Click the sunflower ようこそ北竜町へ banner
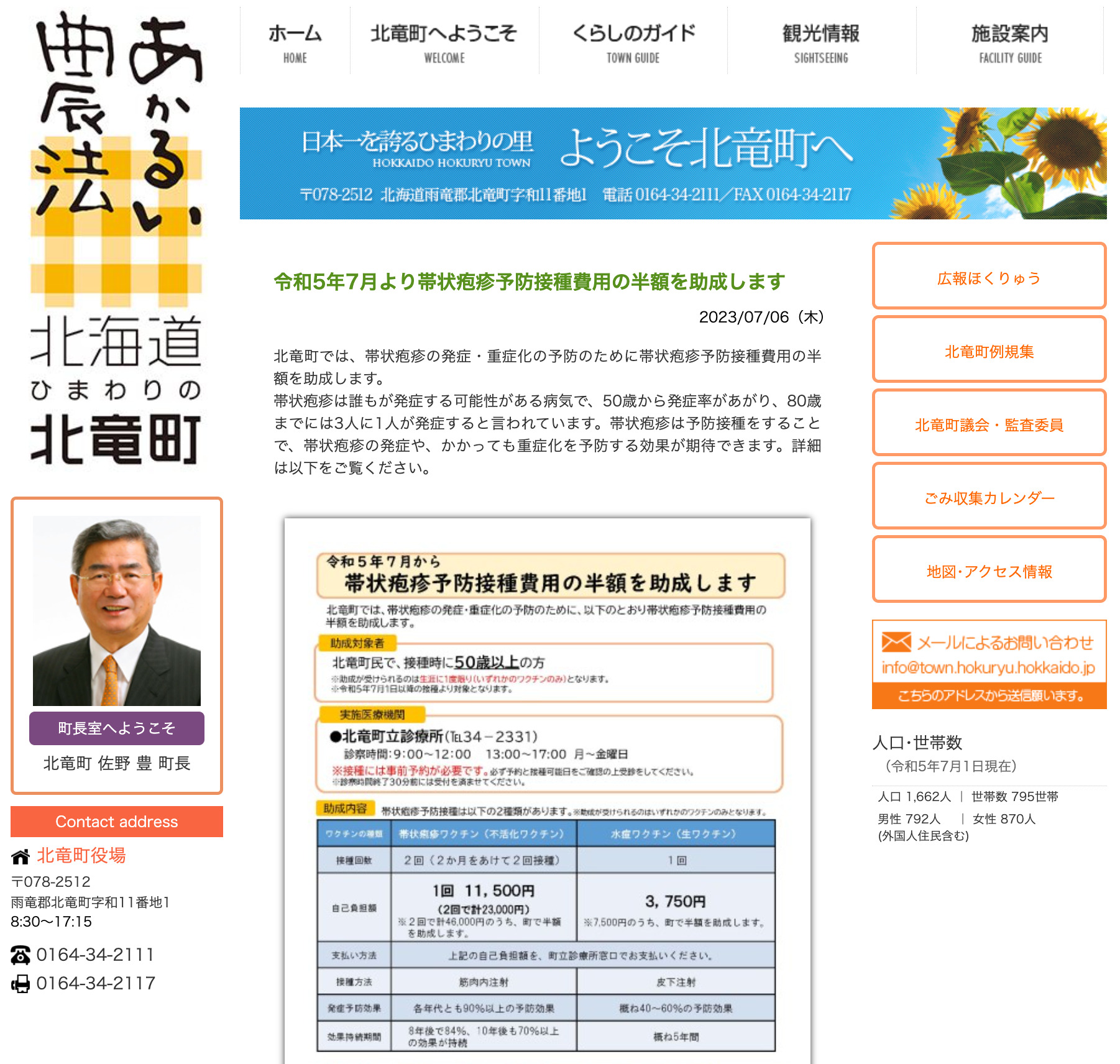Viewport: 1120px width, 1064px height. [672, 163]
